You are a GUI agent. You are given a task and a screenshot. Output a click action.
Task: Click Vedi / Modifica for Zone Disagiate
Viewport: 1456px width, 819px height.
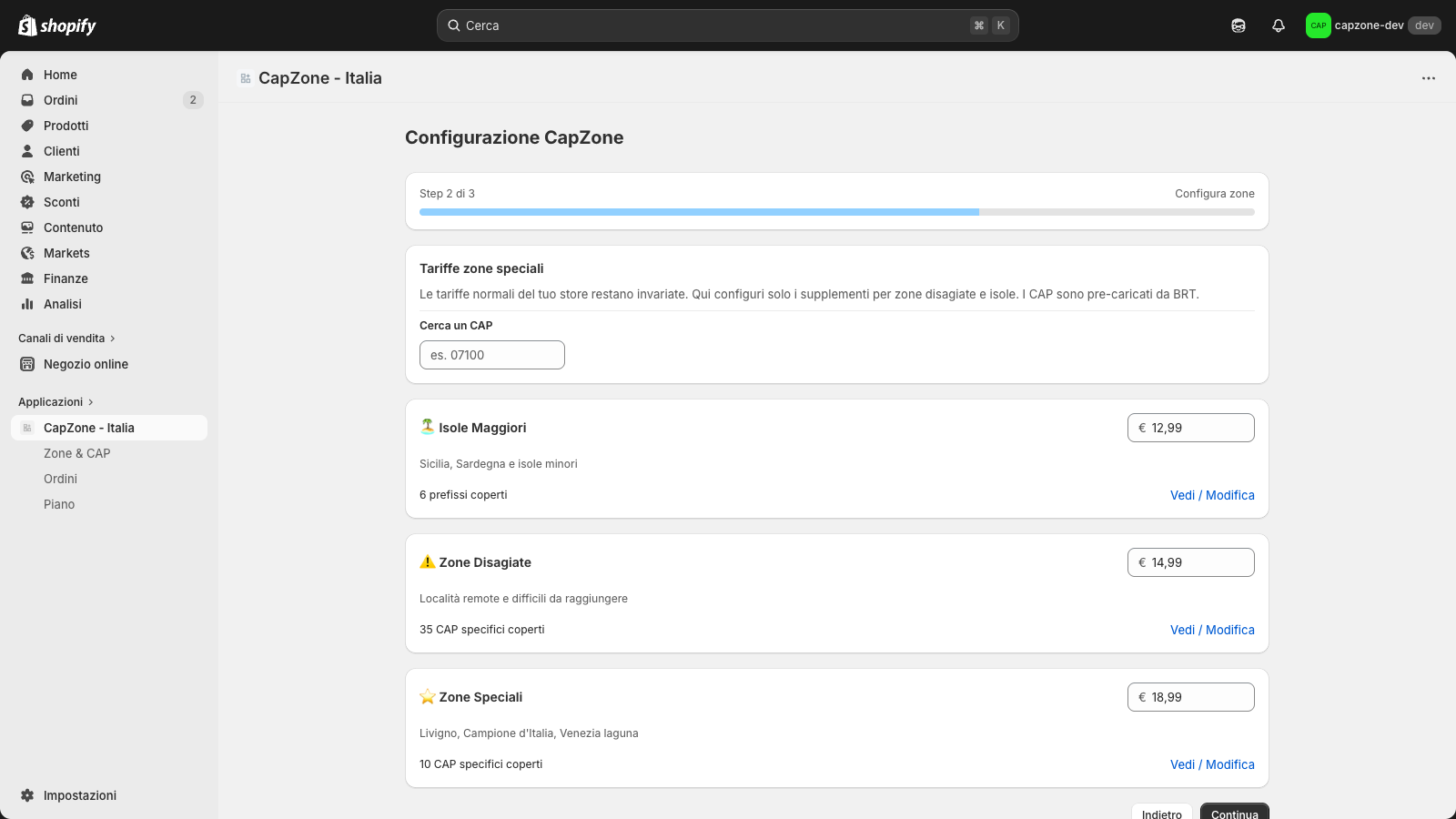pyautogui.click(x=1212, y=630)
